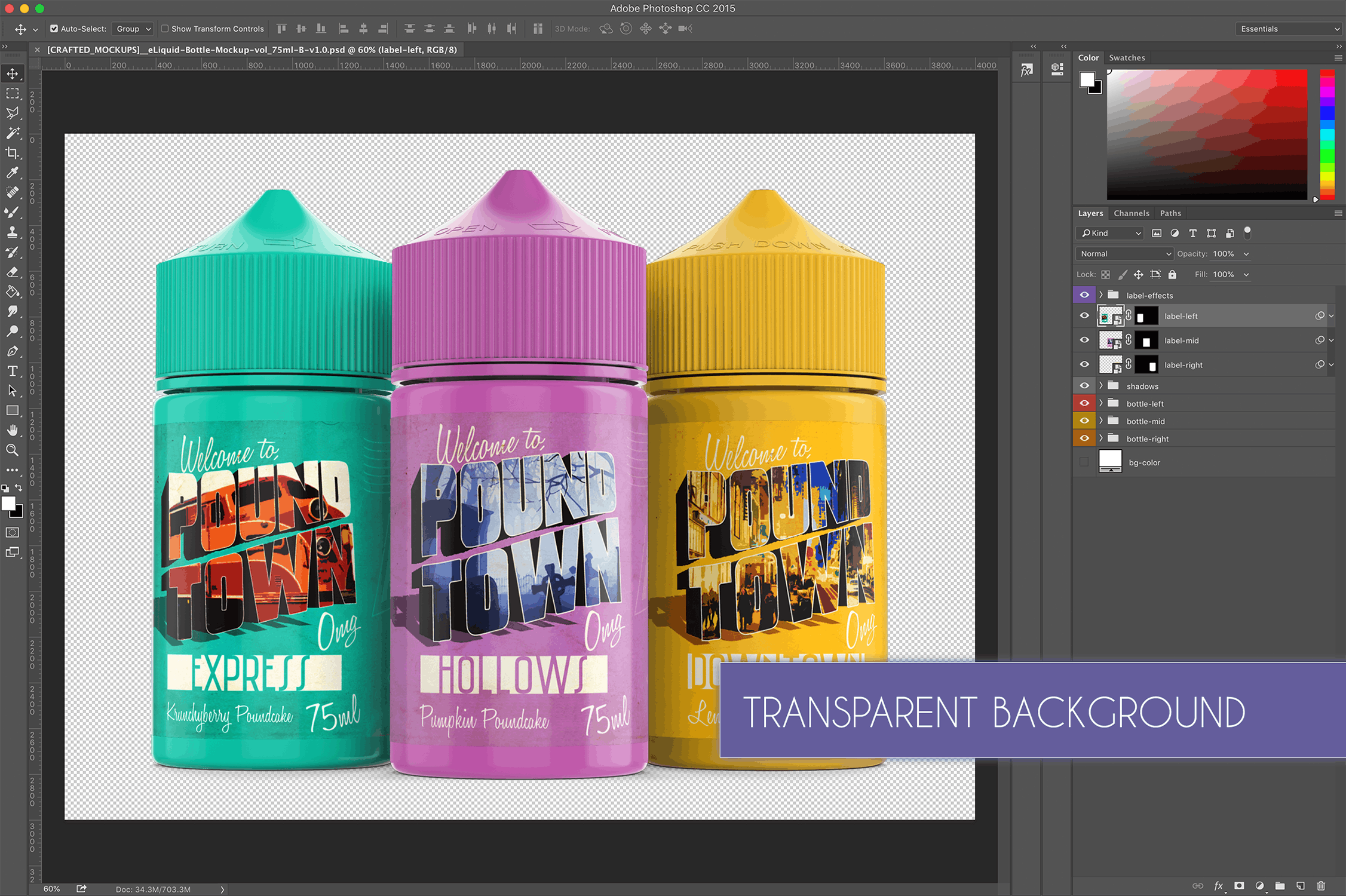Expand the label-effects group
1346x896 pixels.
1100,294
